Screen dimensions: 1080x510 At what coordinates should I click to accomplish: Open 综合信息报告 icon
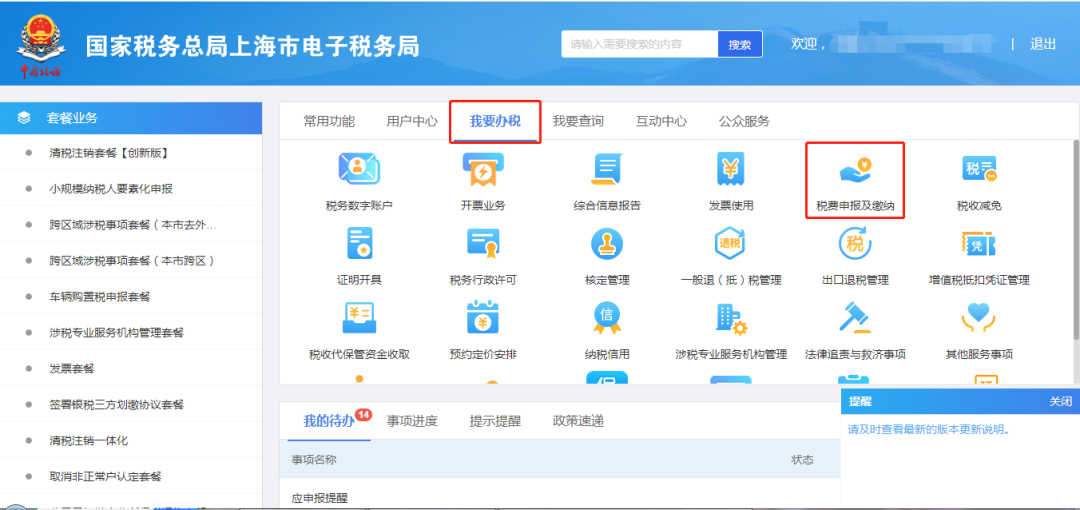pyautogui.click(x=607, y=172)
